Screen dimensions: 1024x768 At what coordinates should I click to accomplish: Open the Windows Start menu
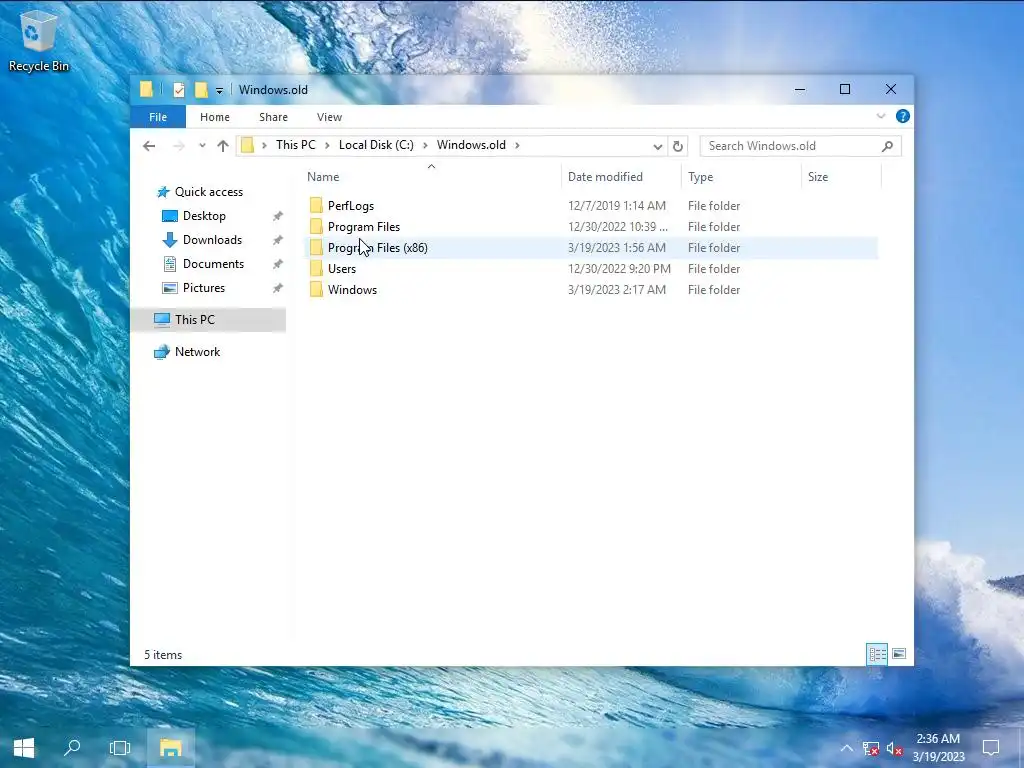click(24, 748)
